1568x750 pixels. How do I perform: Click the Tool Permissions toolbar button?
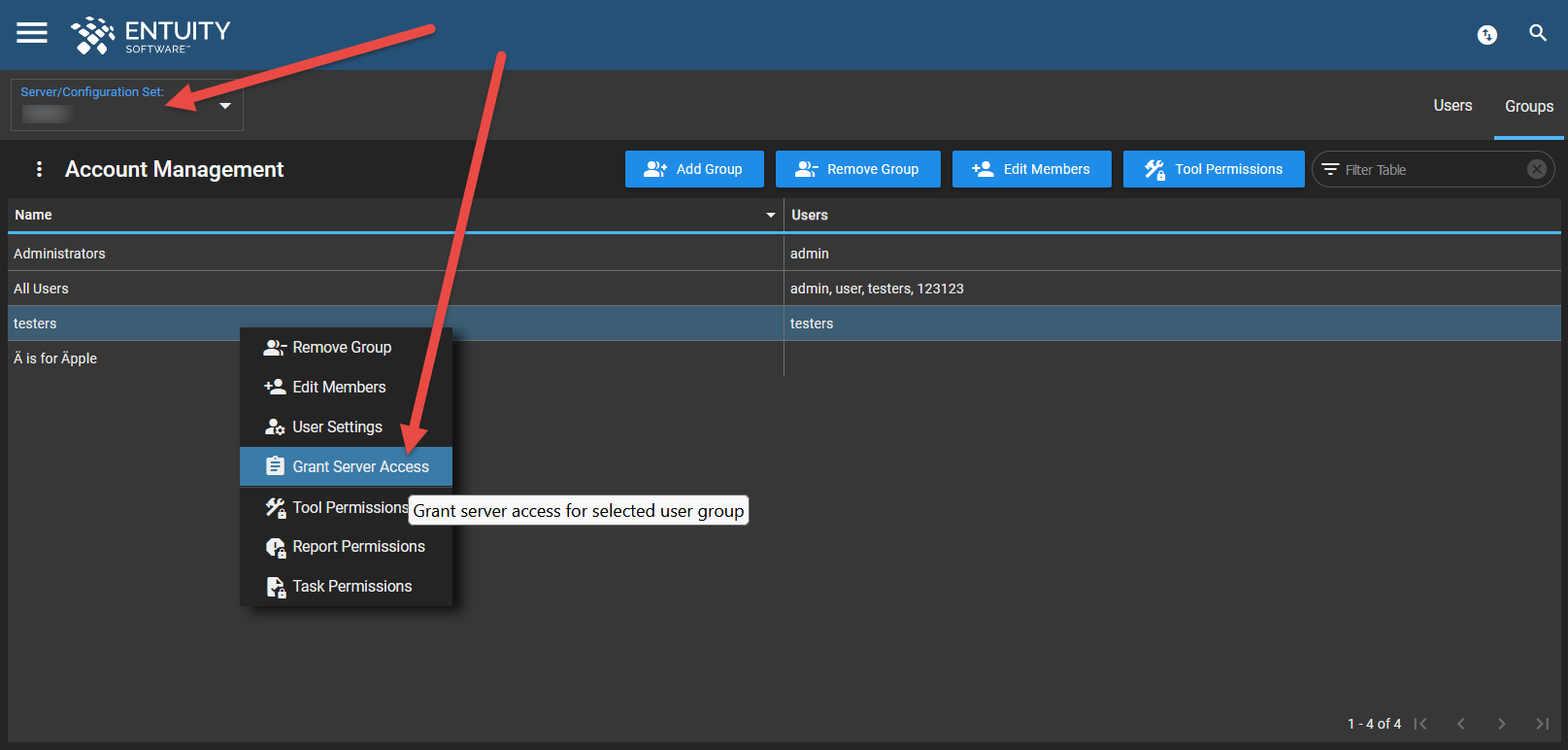click(x=1214, y=169)
